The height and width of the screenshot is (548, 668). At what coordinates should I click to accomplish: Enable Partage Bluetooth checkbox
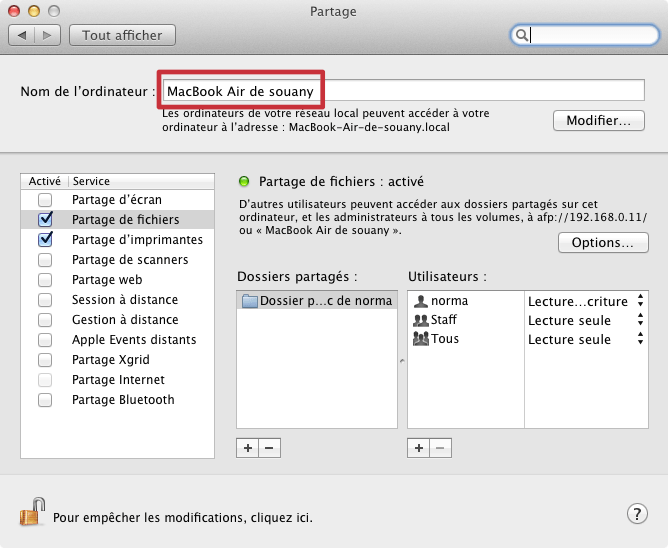[45, 400]
